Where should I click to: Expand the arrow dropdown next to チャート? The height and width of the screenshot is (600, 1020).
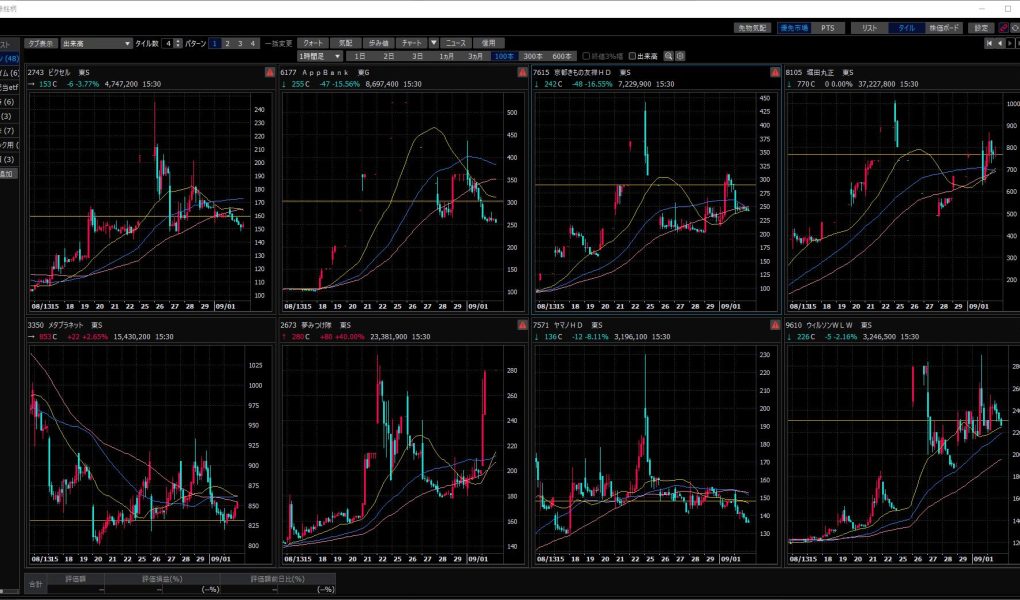pyautogui.click(x=433, y=44)
